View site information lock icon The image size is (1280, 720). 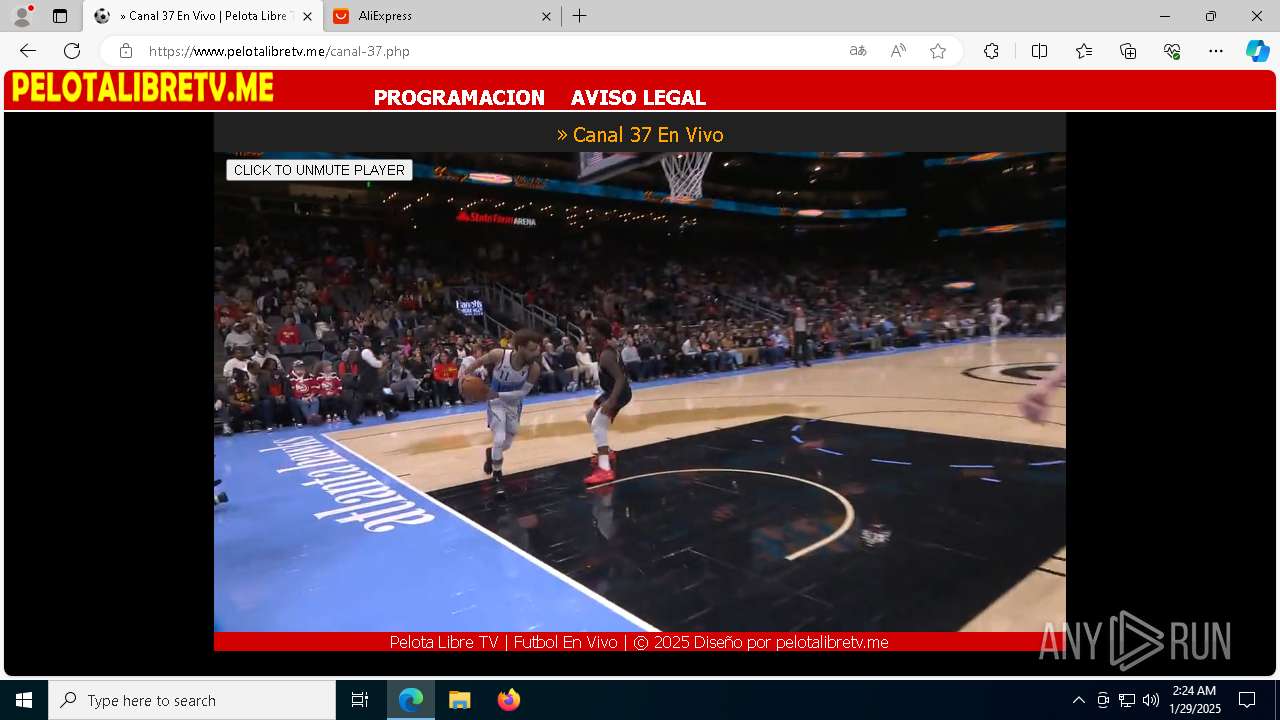pos(125,51)
